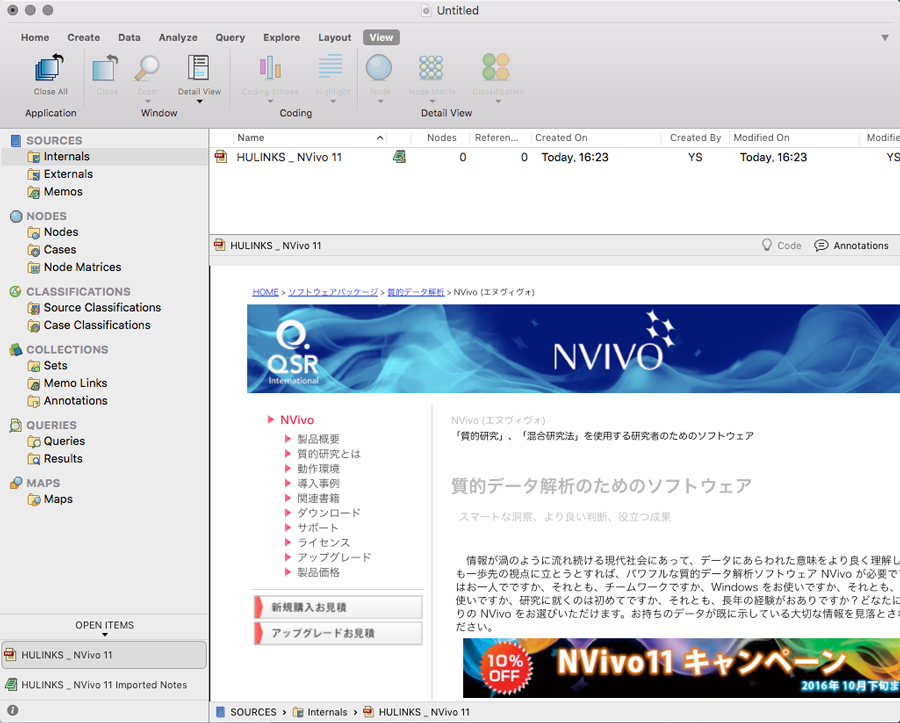This screenshot has height=723, width=900.
Task: Select the Node Matrices folder
Action: [x=82, y=267]
